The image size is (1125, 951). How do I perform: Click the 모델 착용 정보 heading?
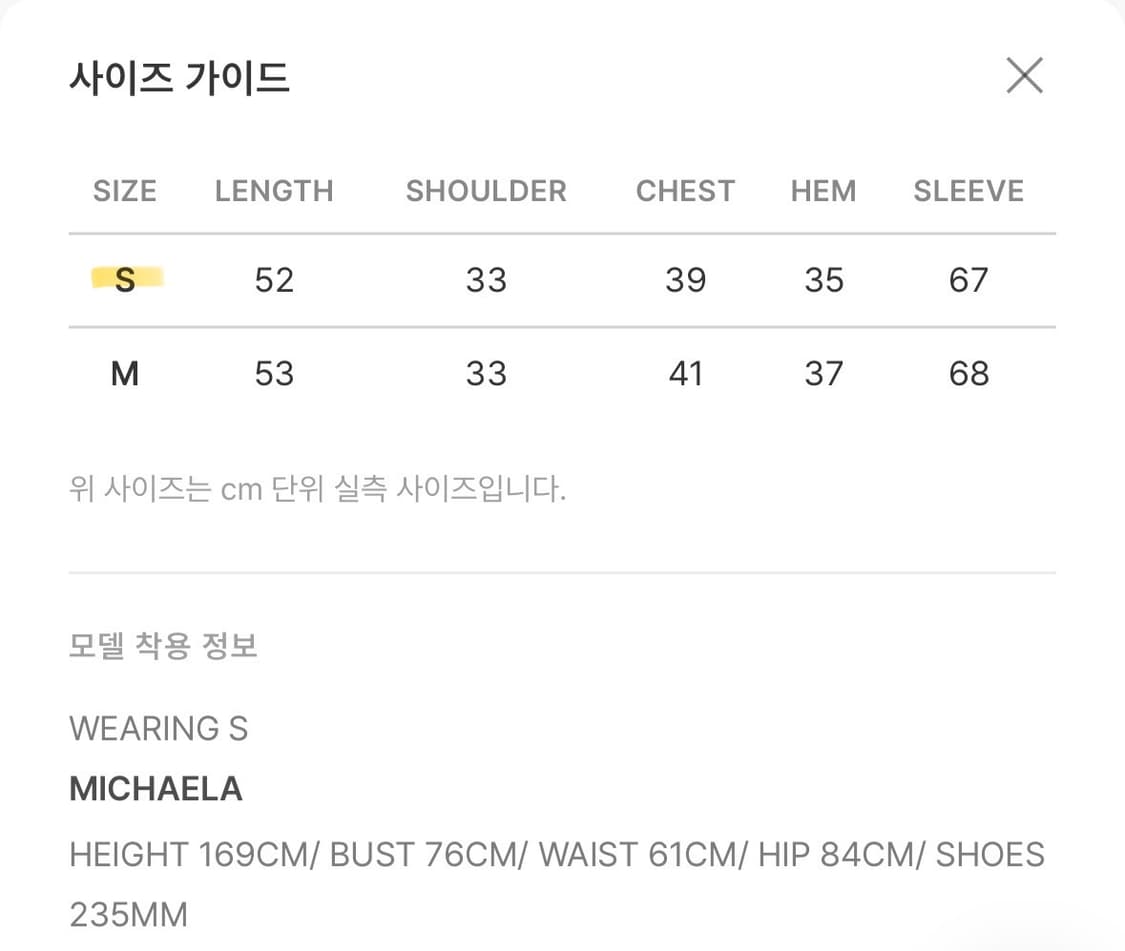[x=162, y=645]
